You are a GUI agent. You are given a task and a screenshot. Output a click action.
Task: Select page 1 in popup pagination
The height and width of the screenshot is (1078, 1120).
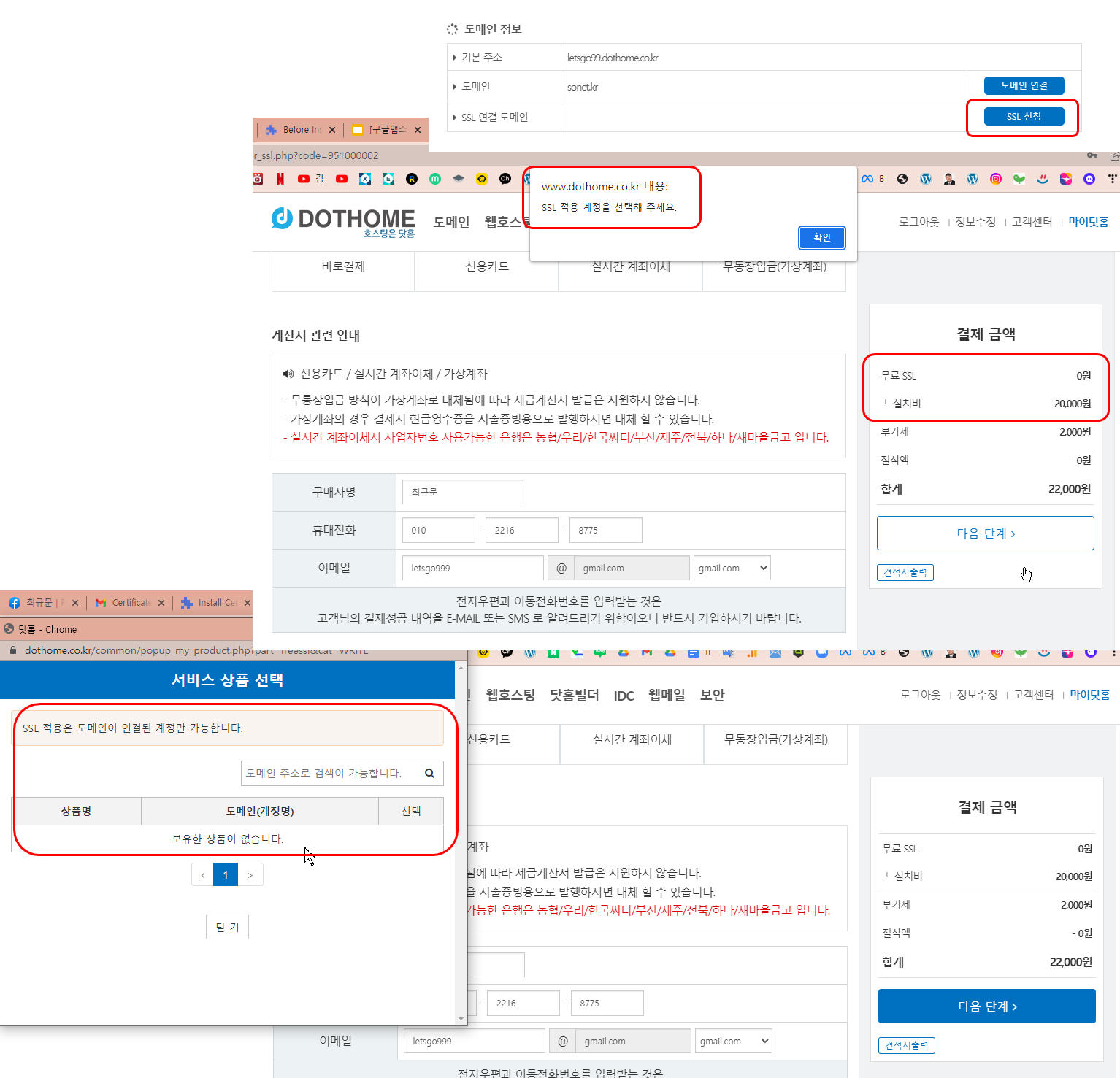(226, 874)
